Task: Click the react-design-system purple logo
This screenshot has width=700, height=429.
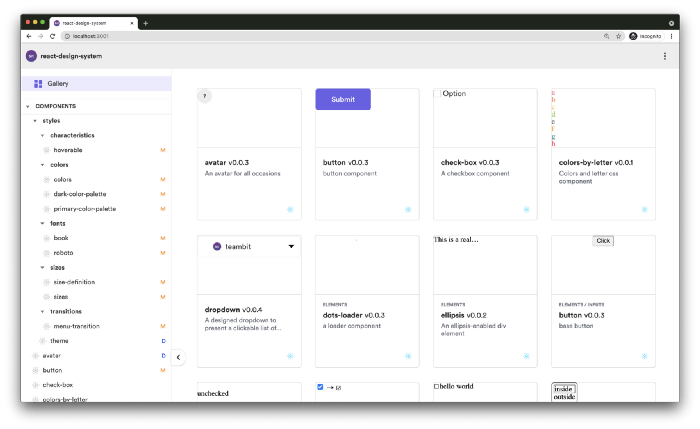Action: click(x=31, y=56)
